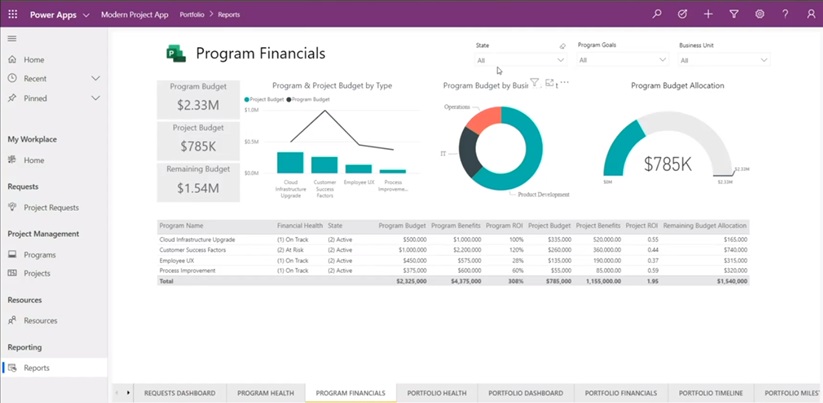This screenshot has height=403, width=823.
Task: Click the search magnifier icon
Action: [x=657, y=14]
